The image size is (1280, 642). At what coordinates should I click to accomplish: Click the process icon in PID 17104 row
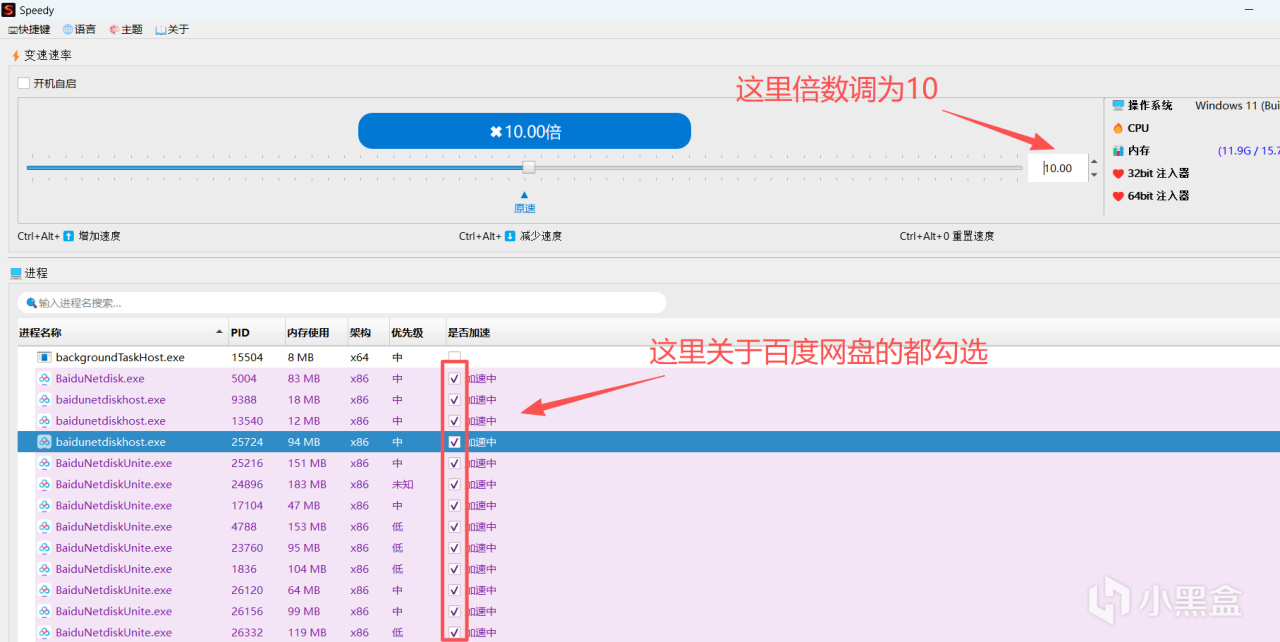(x=44, y=505)
